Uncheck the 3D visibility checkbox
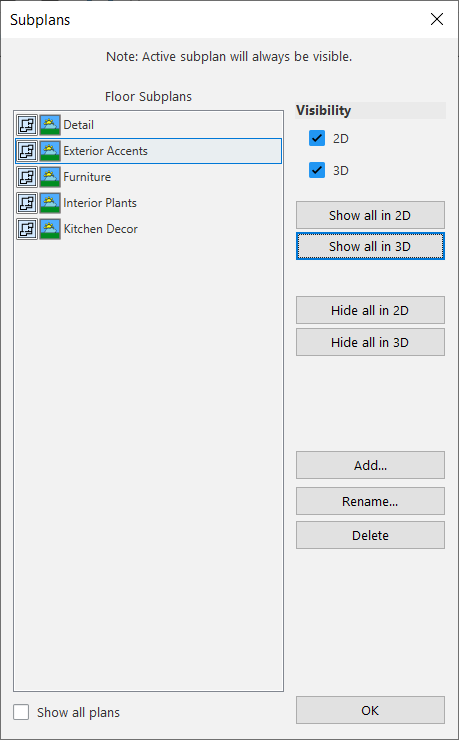This screenshot has height=740, width=459. coord(317,170)
